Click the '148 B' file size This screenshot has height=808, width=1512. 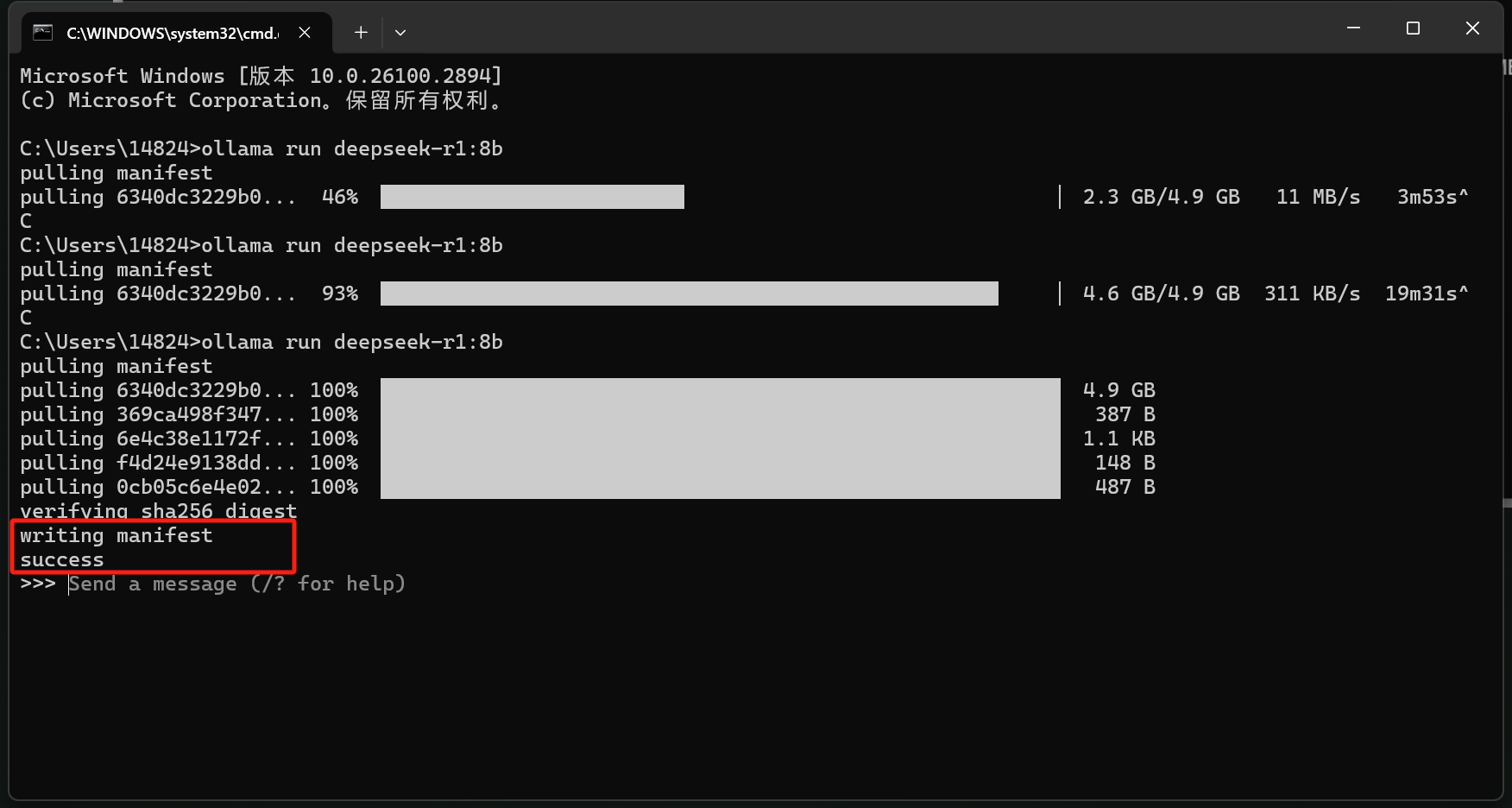[x=1125, y=463]
